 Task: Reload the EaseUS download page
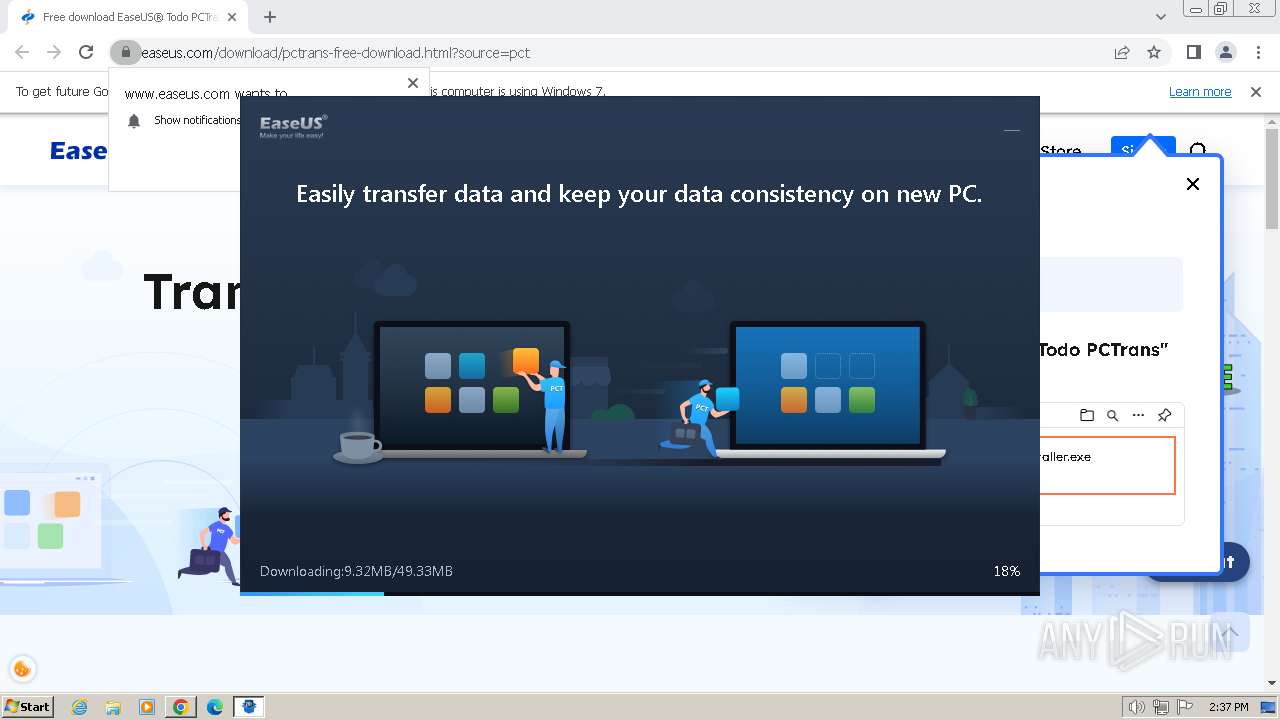point(86,52)
